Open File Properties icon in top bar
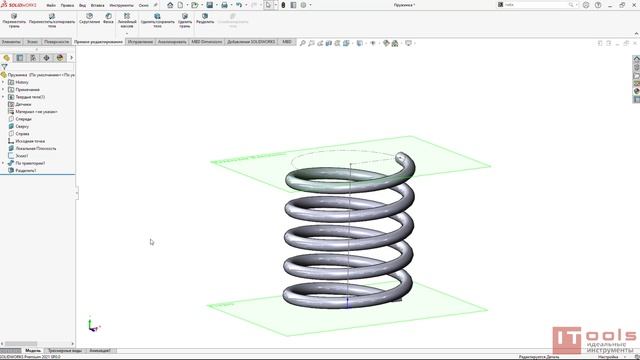Image resolution: width=640 pixels, height=360 pixels. click(293, 5)
